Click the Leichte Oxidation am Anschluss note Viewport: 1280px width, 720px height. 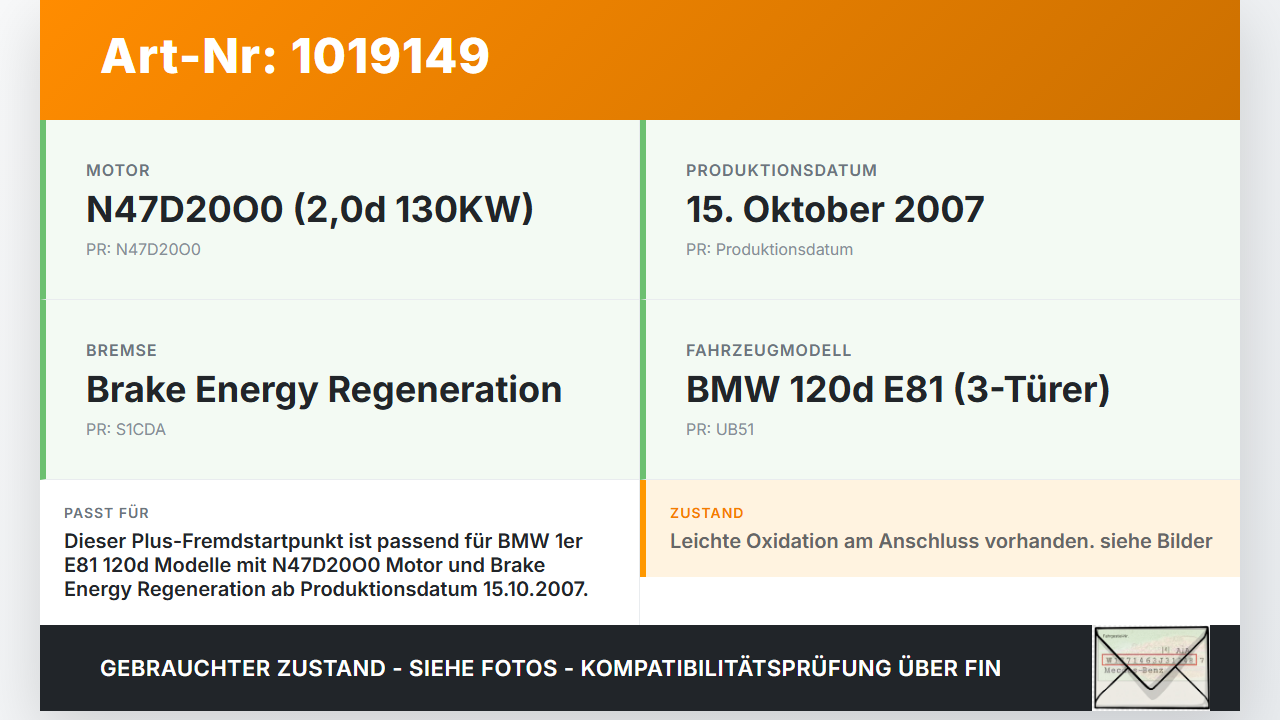pos(941,541)
